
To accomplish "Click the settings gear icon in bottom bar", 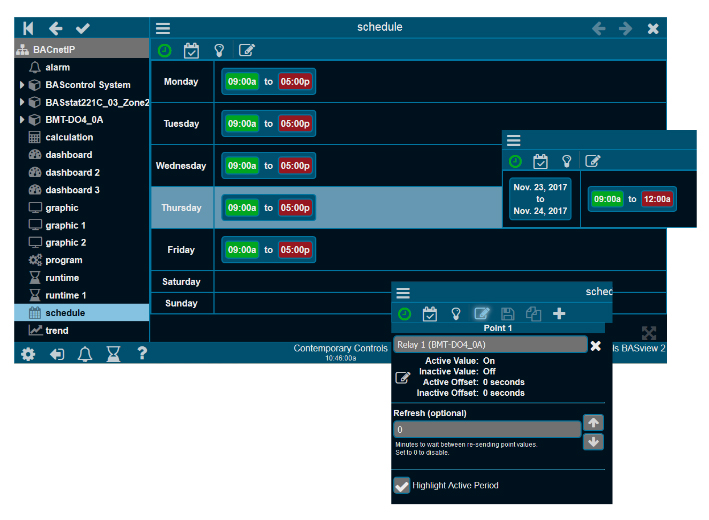I will 28,353.
